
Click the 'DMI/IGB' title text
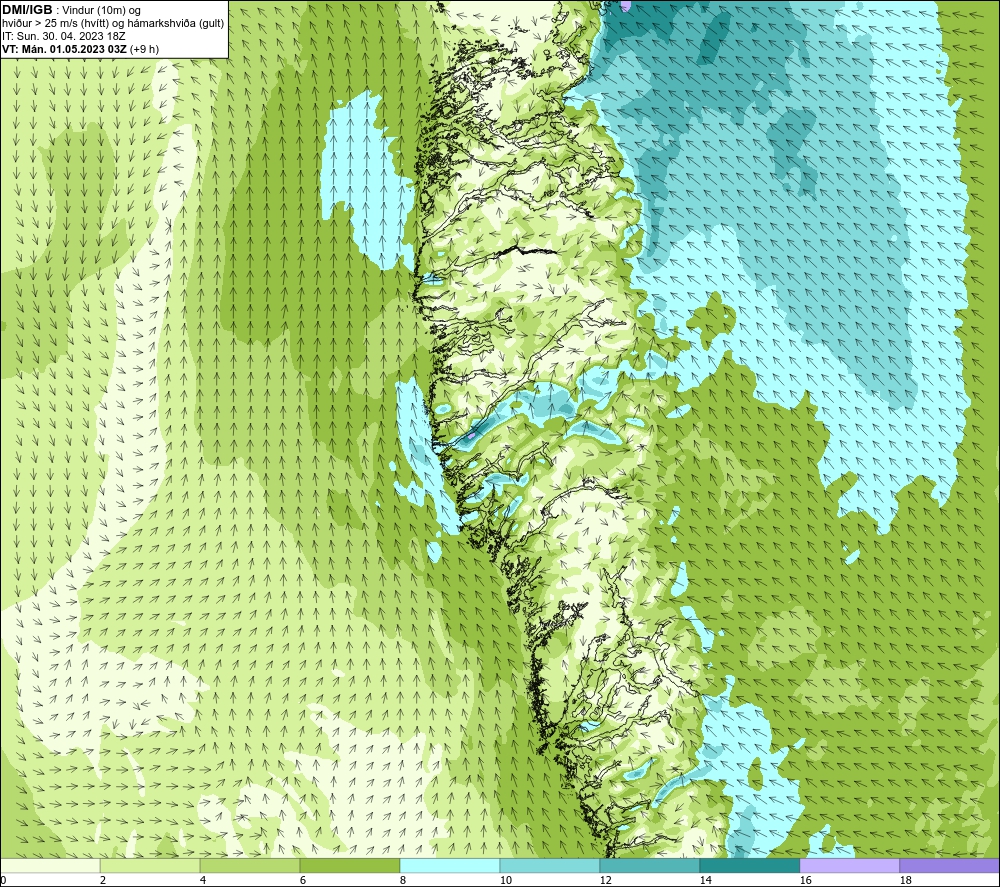(x=27, y=10)
